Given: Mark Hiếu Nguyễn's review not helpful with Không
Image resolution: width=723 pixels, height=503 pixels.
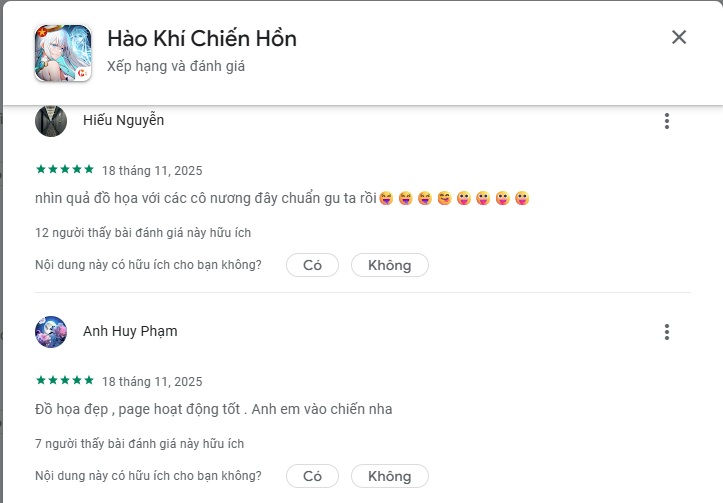Looking at the screenshot, I should (389, 265).
